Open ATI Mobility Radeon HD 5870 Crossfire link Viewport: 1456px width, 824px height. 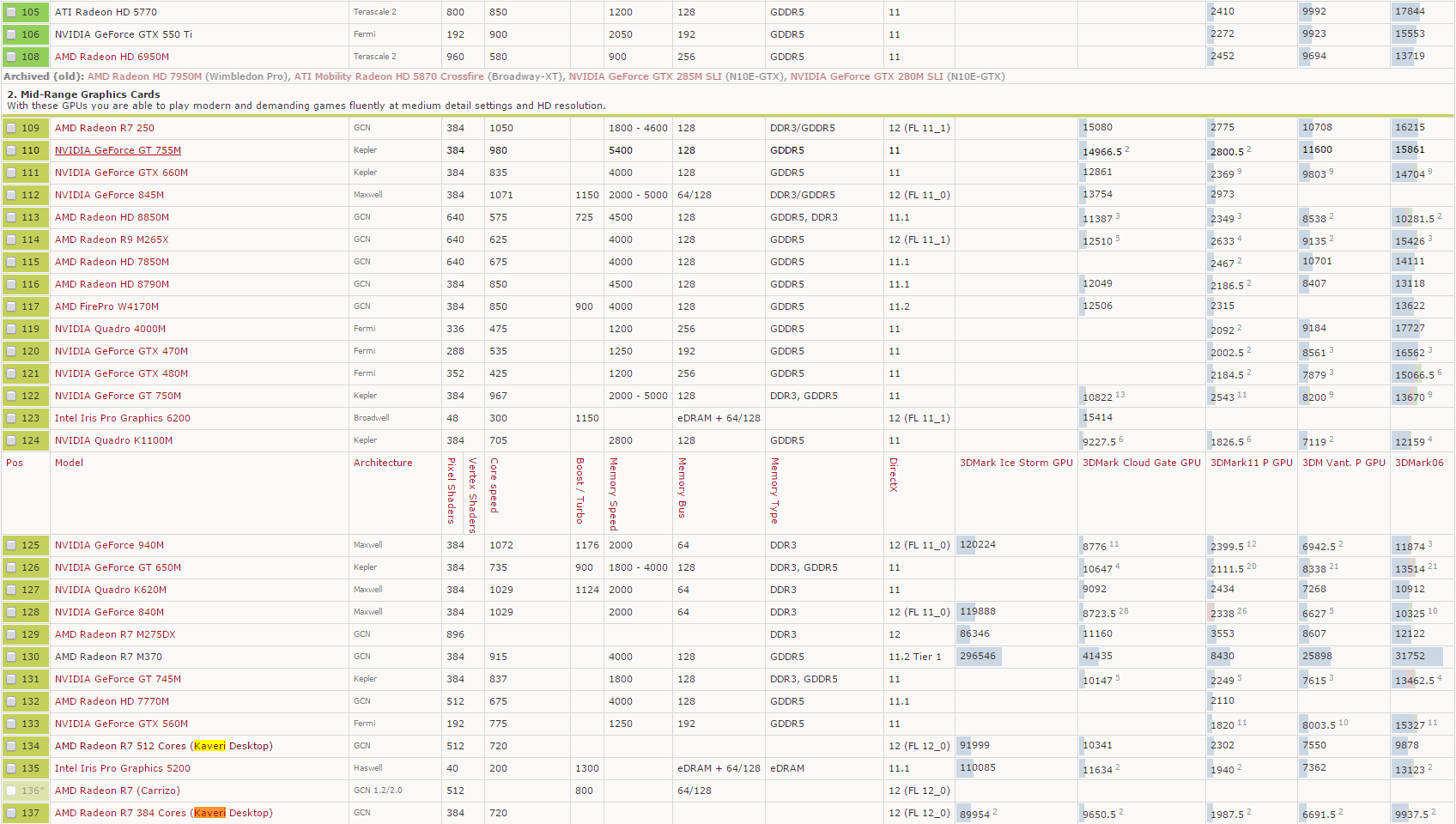click(389, 76)
